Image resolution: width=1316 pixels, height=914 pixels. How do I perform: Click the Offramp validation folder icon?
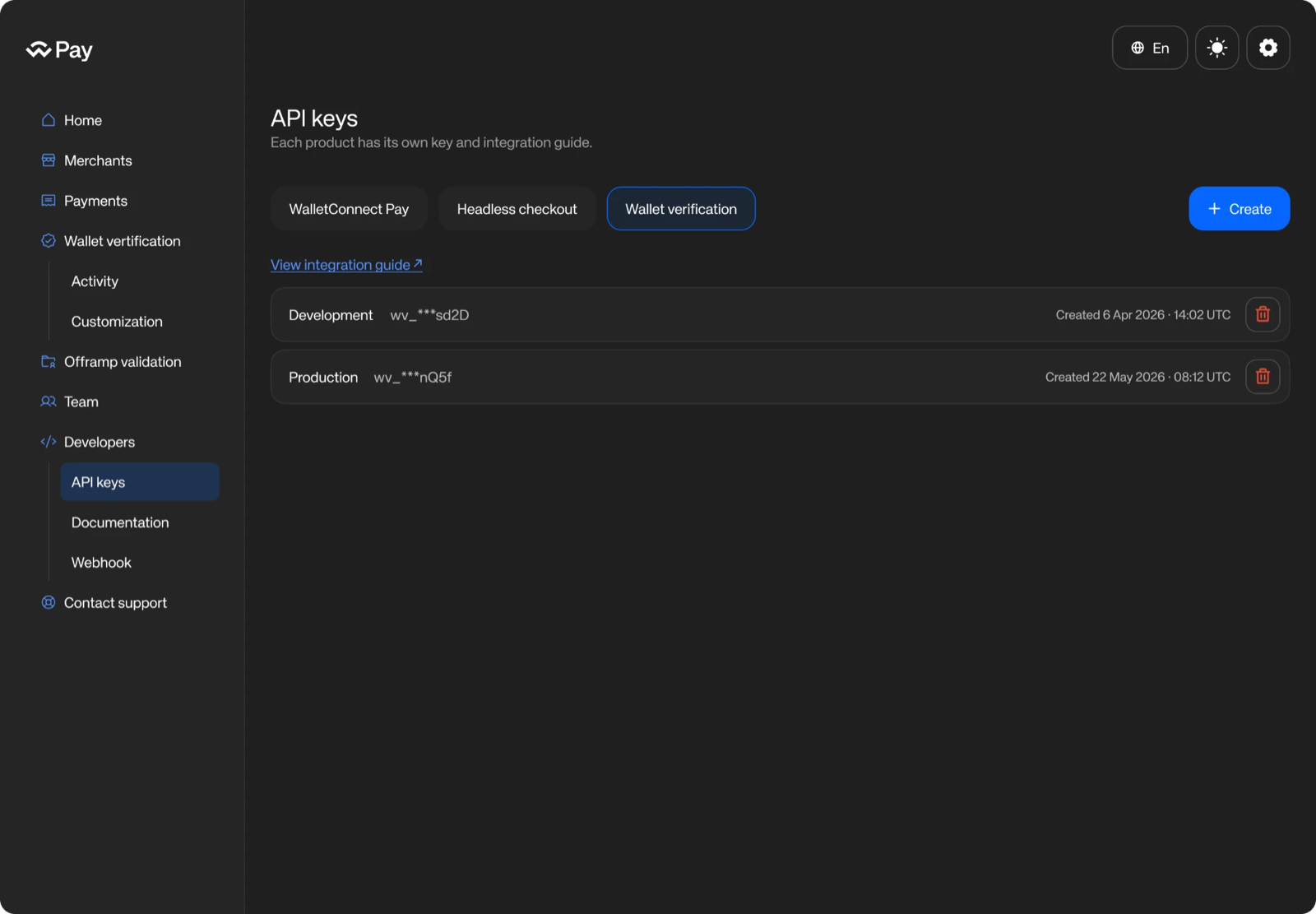[x=49, y=362]
